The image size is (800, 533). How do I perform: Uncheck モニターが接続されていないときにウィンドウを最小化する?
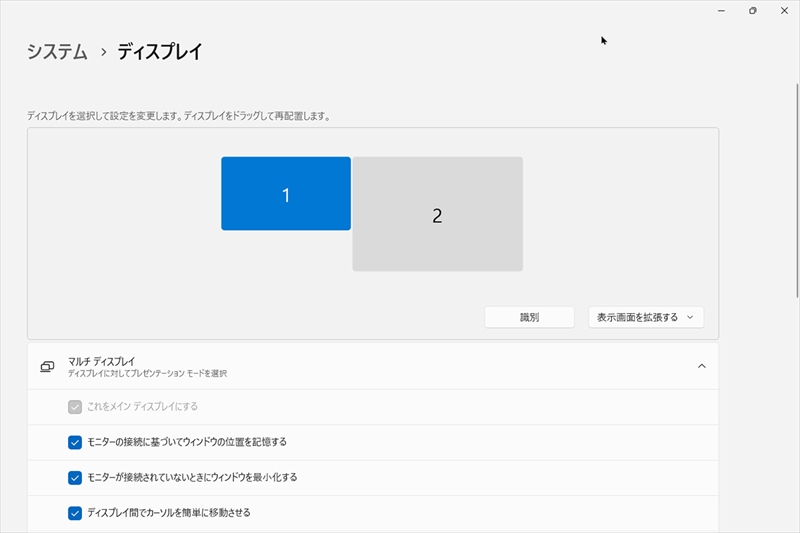(x=75, y=478)
